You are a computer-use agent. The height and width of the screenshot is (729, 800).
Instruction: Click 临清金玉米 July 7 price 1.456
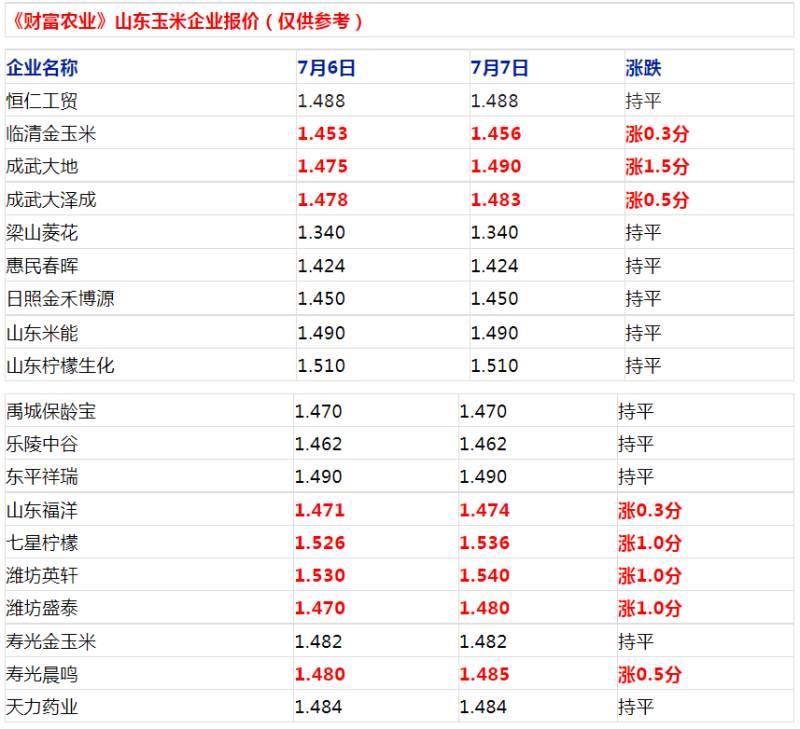click(x=495, y=134)
